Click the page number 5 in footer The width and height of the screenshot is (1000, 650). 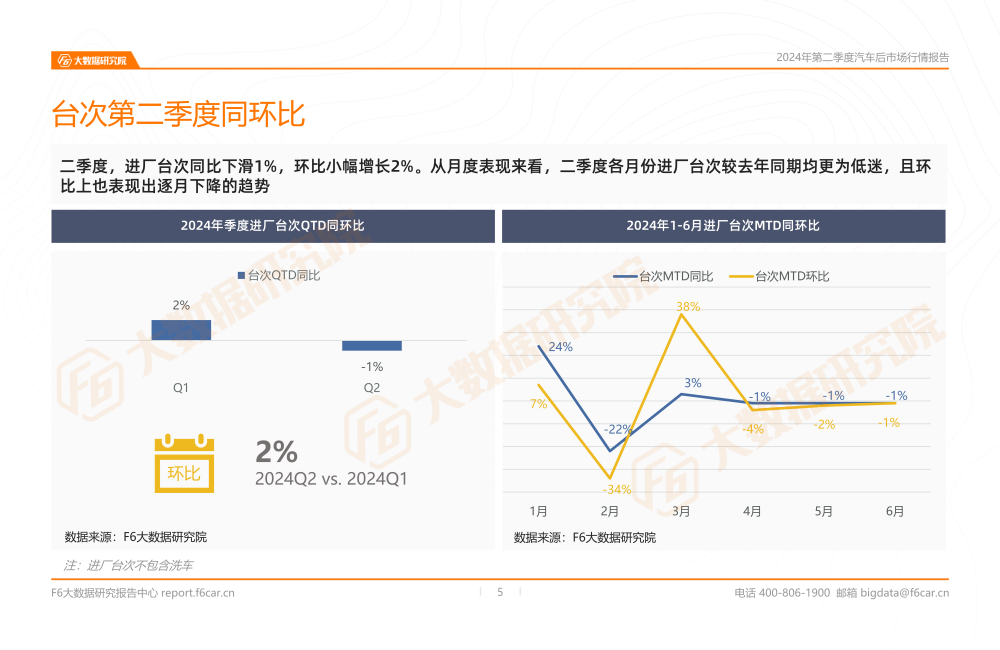(500, 592)
